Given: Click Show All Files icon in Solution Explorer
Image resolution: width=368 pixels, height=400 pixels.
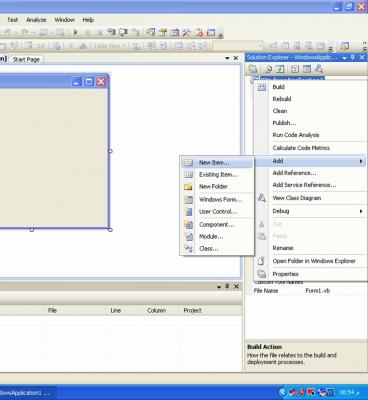Looking at the screenshot, I should click(x=268, y=69).
